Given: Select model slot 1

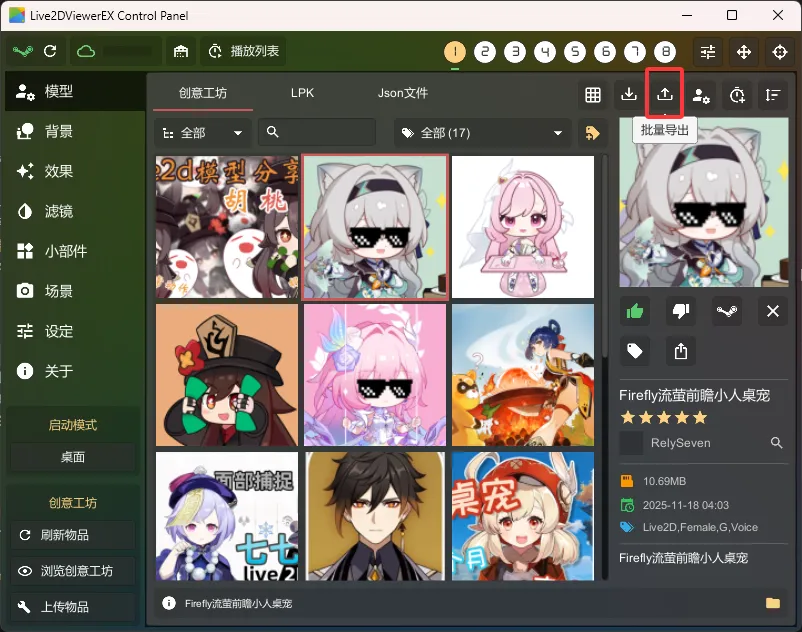Looking at the screenshot, I should 455,52.
